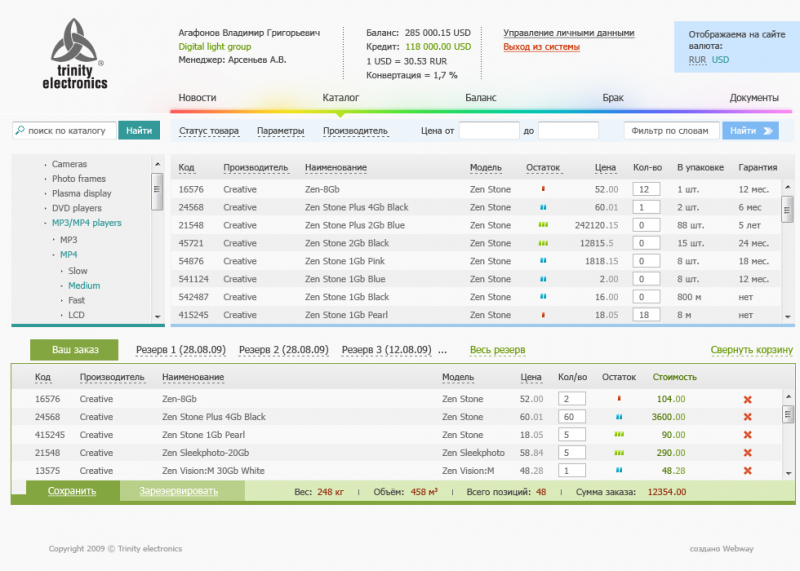Open the Производитель filter dropdown
This screenshot has width=800, height=571.
(x=355, y=131)
